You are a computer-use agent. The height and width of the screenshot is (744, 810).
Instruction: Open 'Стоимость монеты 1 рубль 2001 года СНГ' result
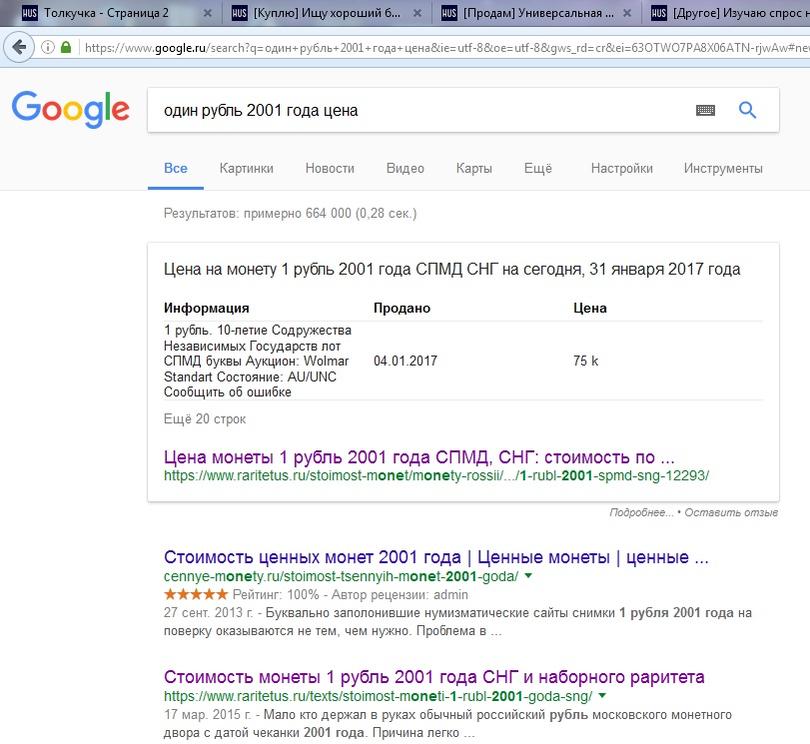[434, 677]
